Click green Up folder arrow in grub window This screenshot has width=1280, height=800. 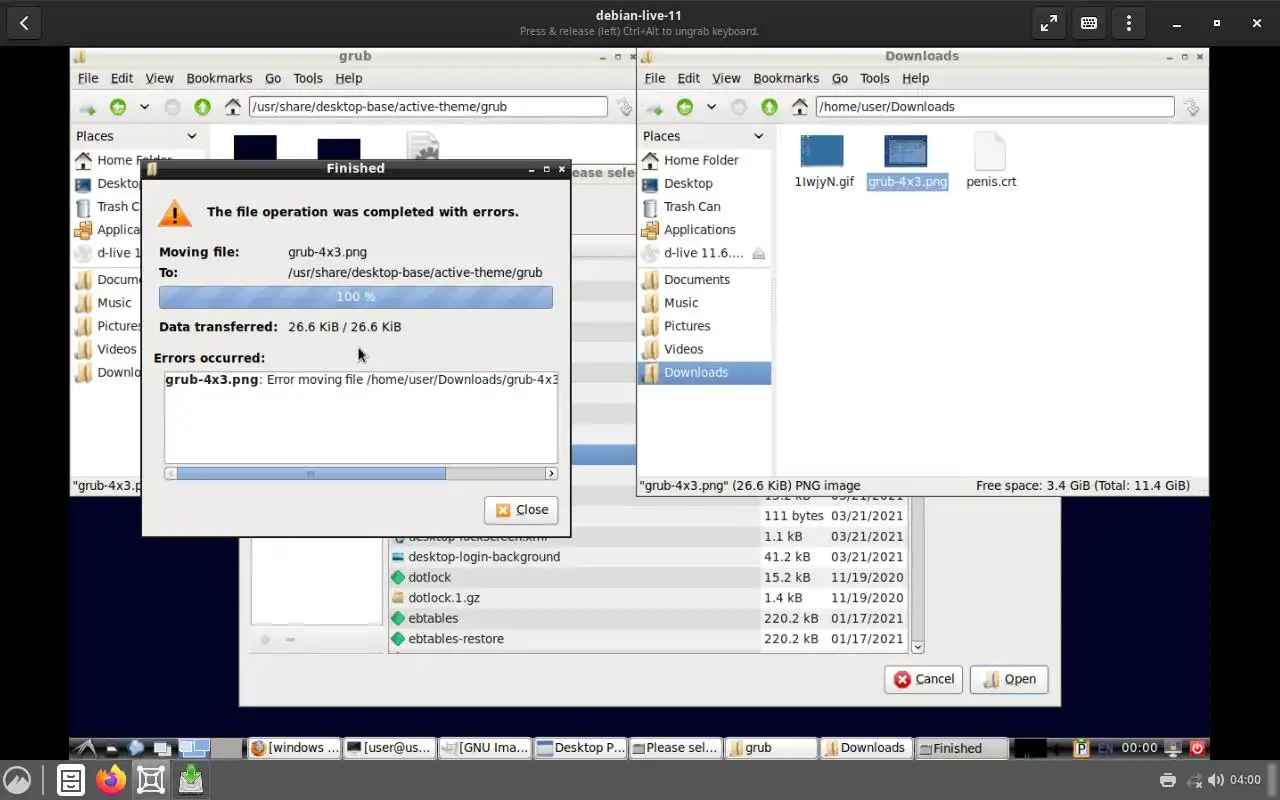click(203, 107)
